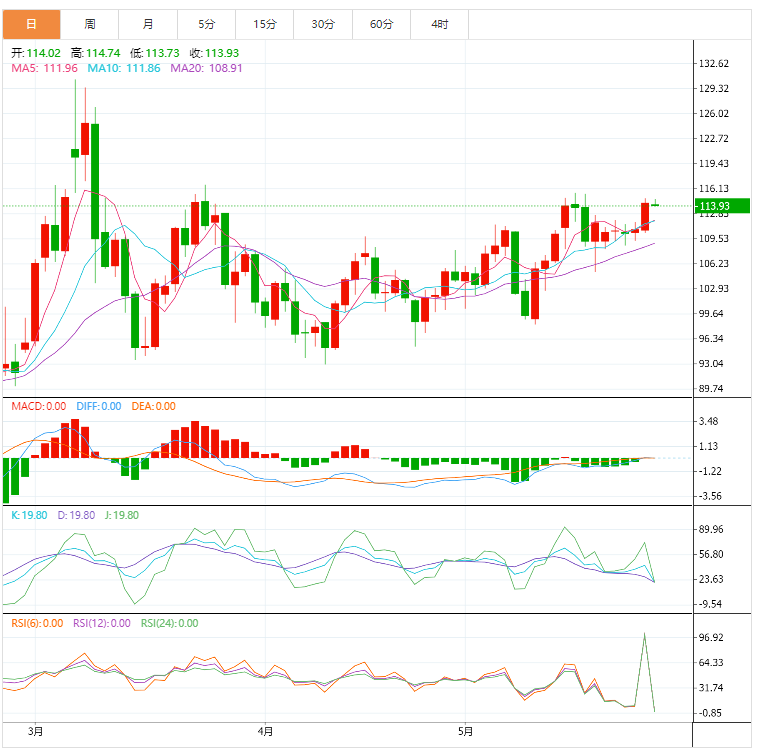Click the MACD: 0.00 label
The image size is (759, 756).
point(39,407)
